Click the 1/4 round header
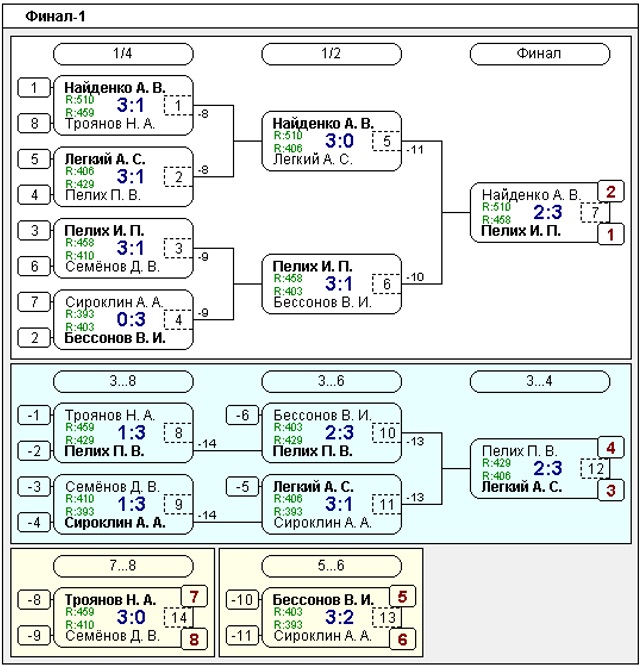The image size is (641, 667). tap(123, 54)
